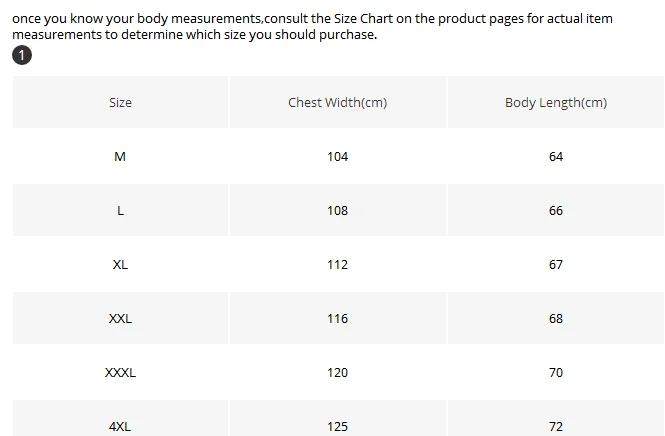Click the Chest Width(cm) column header
The width and height of the screenshot is (665, 436).
pyautogui.click(x=338, y=102)
